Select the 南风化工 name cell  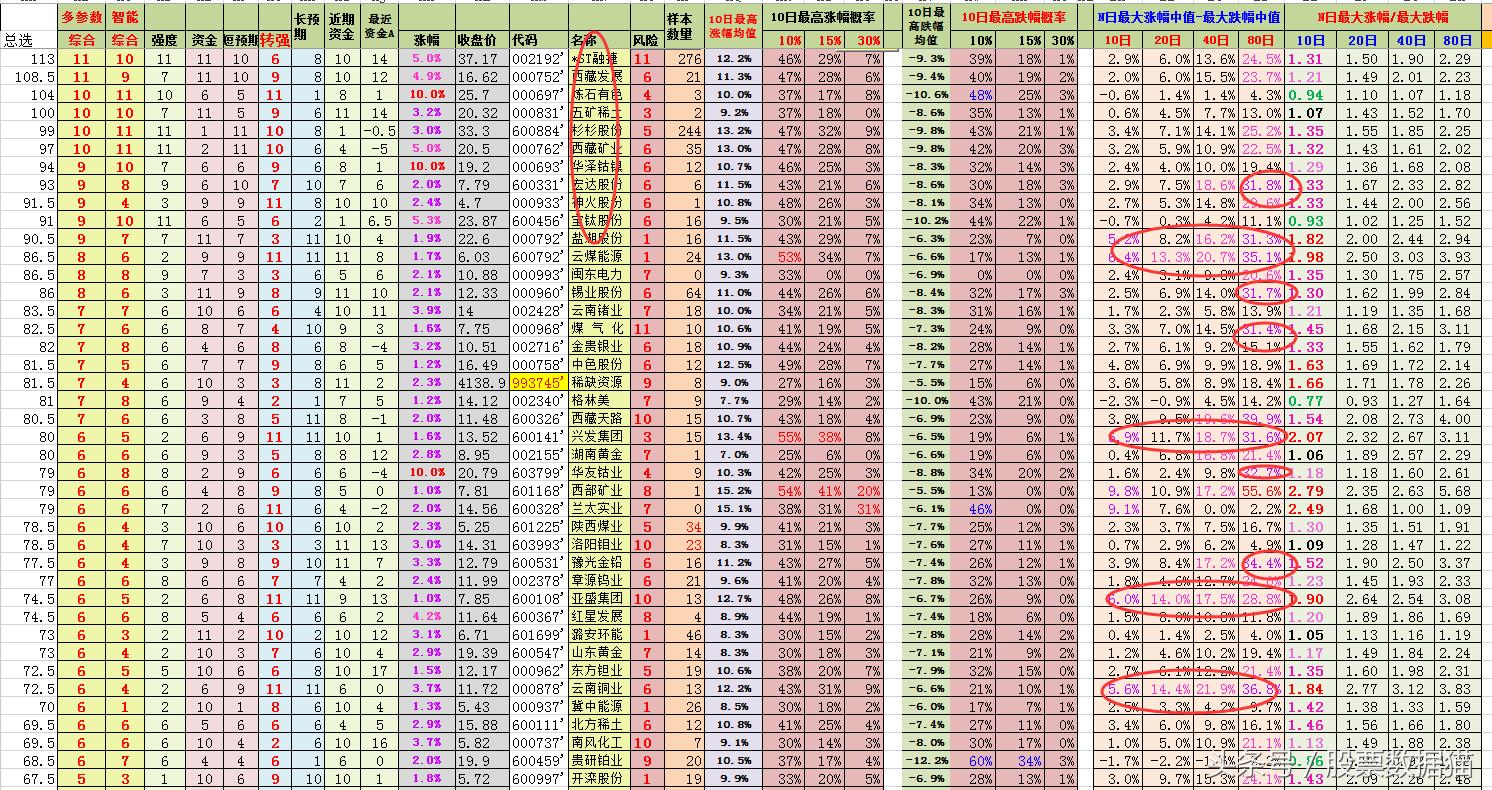pyautogui.click(x=598, y=743)
